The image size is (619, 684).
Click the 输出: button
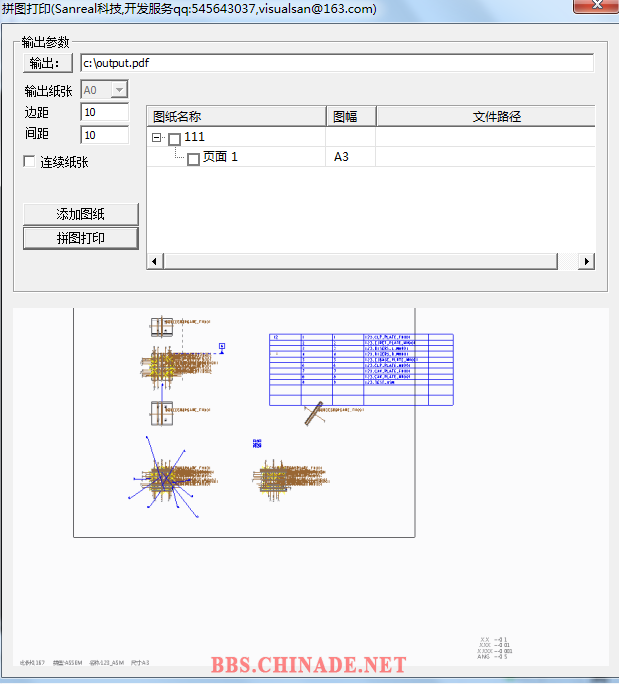coord(48,63)
